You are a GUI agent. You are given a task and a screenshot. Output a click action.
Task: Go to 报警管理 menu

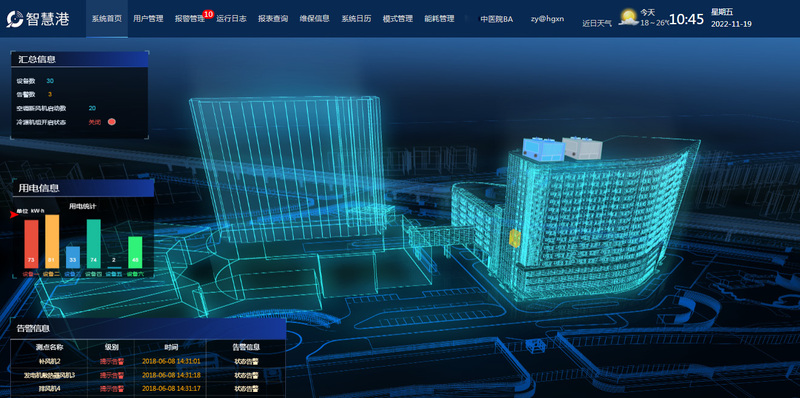pyautogui.click(x=190, y=19)
